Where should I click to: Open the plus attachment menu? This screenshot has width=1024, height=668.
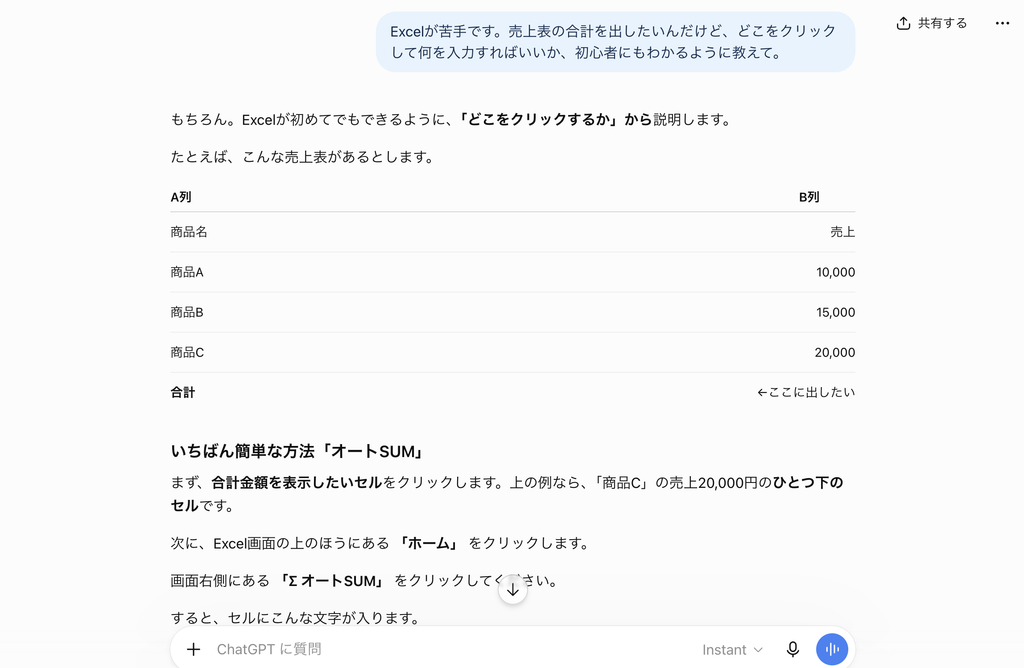coord(193,649)
